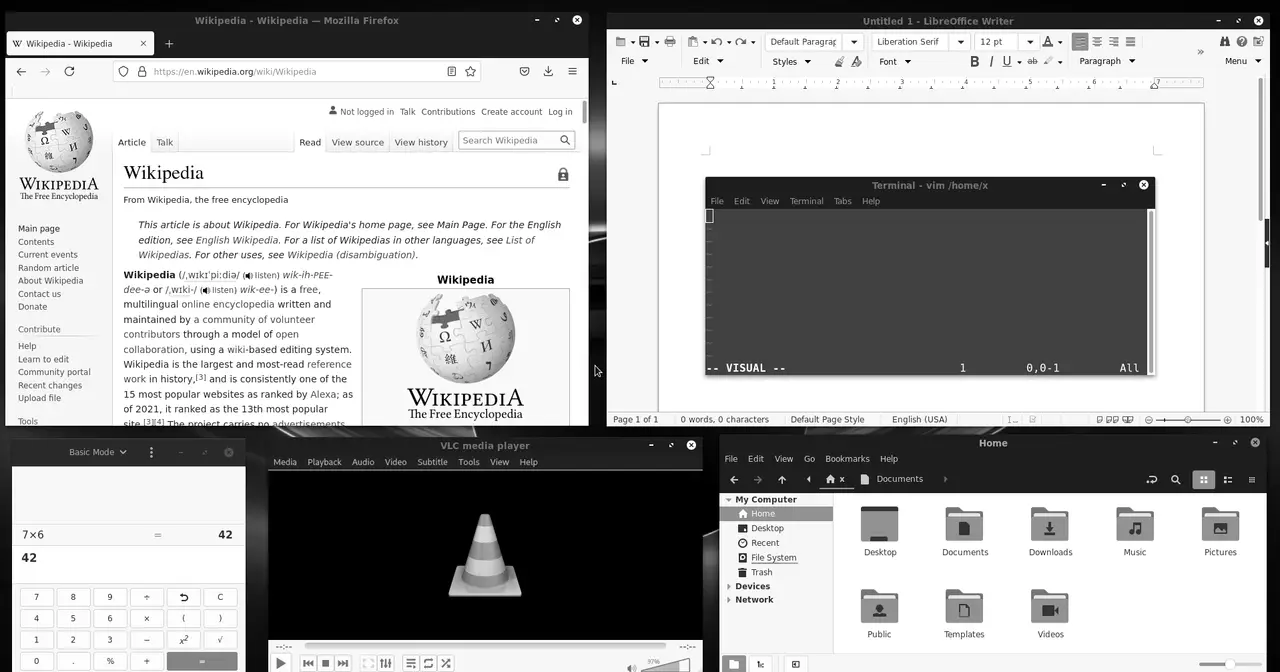Open the Firefox downloads arrow icon
The image size is (1280, 672).
548,72
